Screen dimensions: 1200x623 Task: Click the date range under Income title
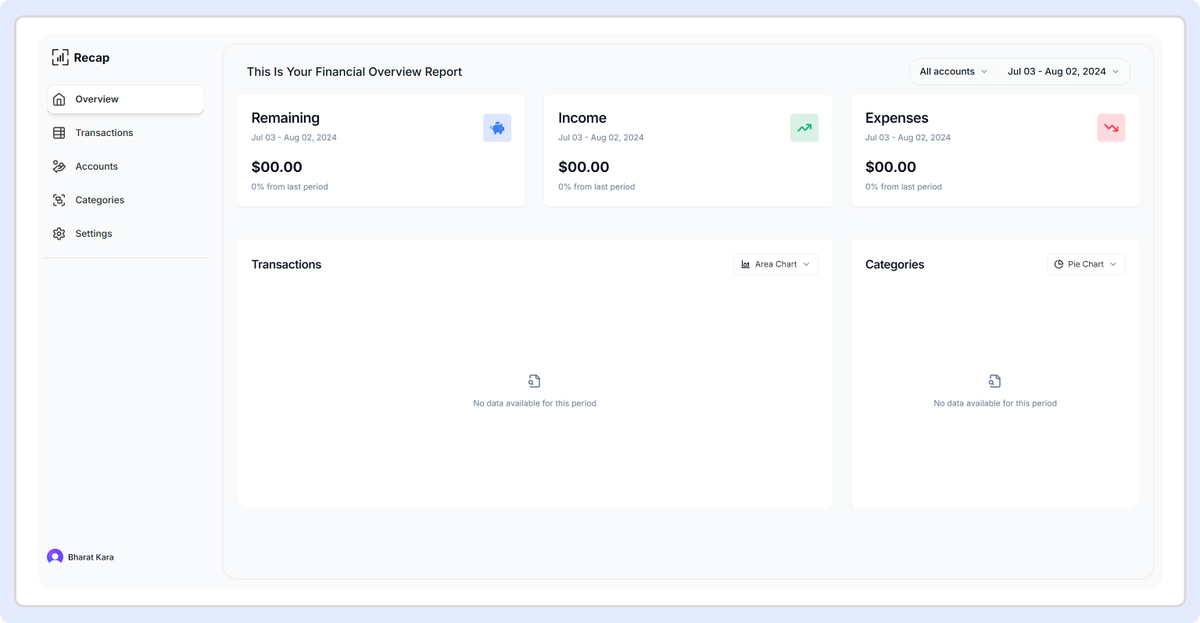point(601,138)
